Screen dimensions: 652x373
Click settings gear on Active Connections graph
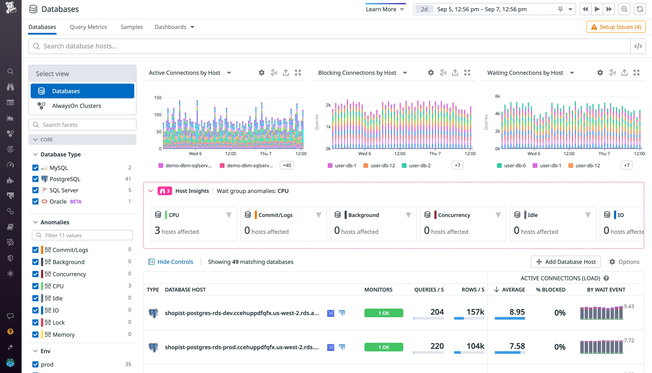[x=262, y=73]
